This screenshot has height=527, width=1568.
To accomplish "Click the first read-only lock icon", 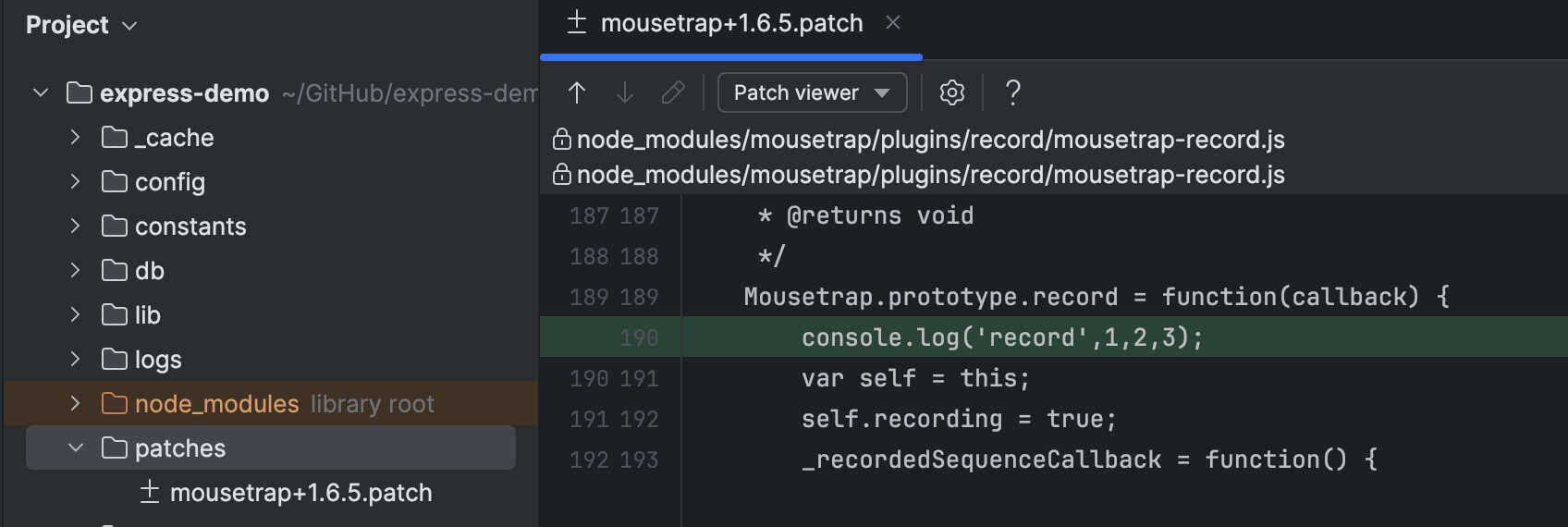I will point(561,140).
